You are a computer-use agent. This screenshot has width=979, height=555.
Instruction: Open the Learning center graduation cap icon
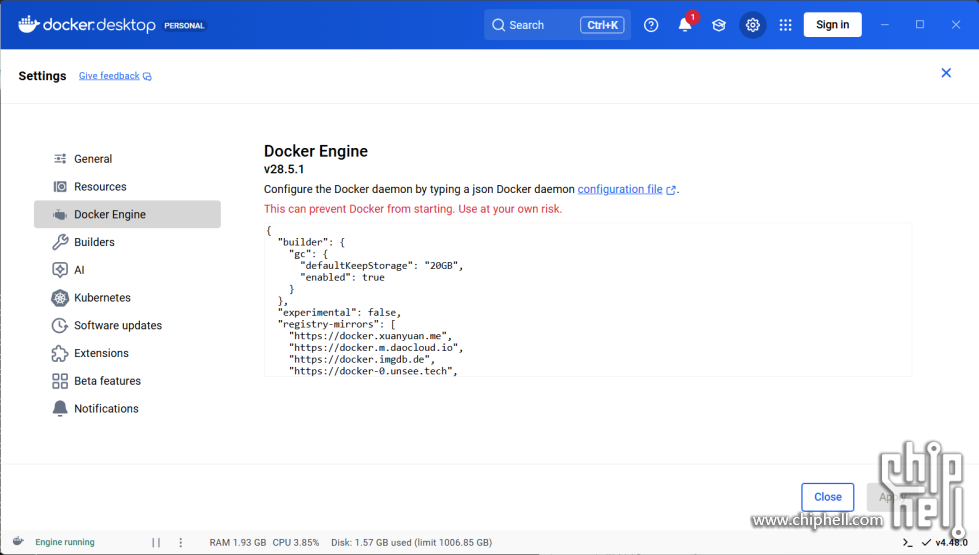click(719, 25)
